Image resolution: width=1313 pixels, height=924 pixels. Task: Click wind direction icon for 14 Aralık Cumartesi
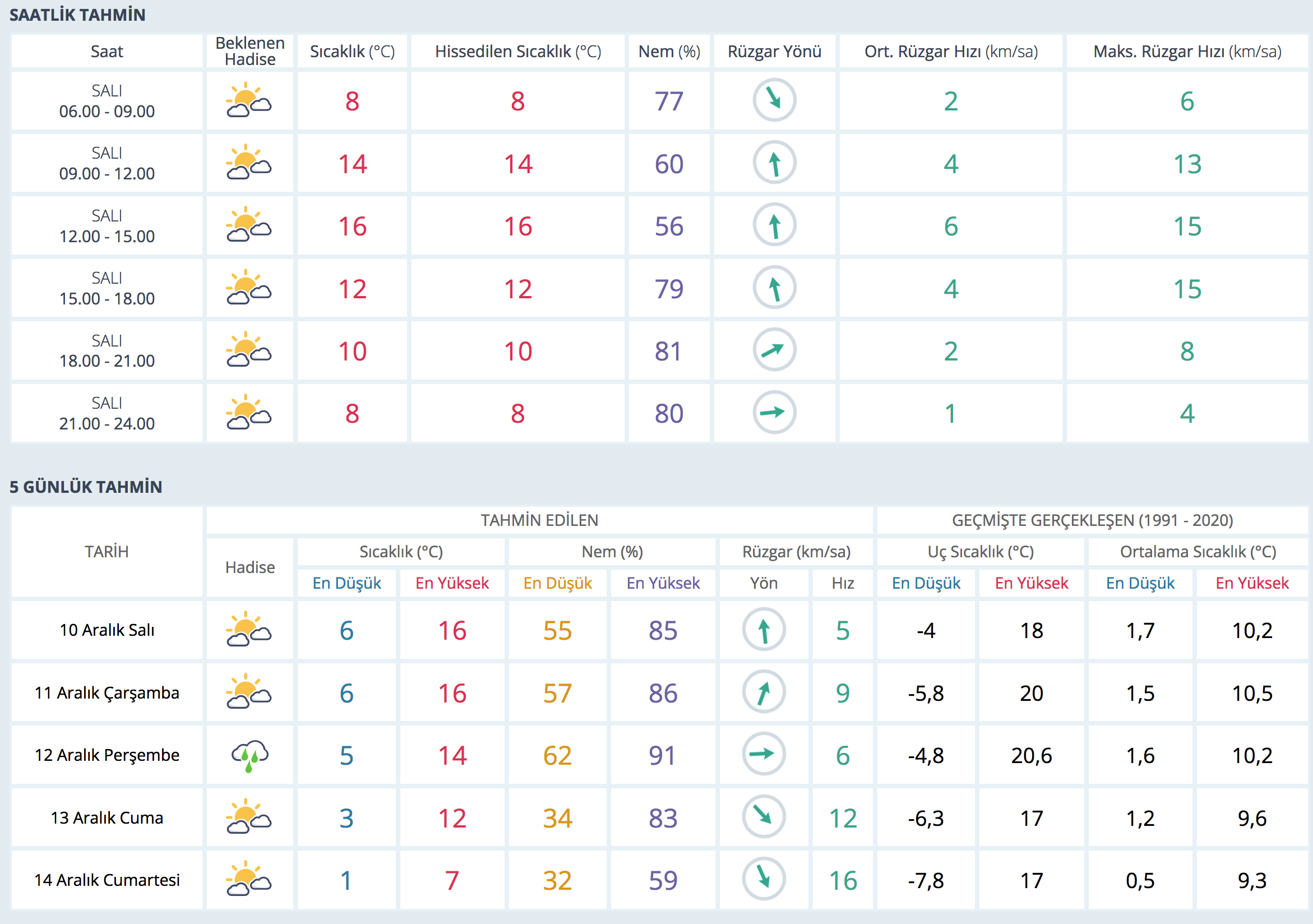click(x=764, y=879)
